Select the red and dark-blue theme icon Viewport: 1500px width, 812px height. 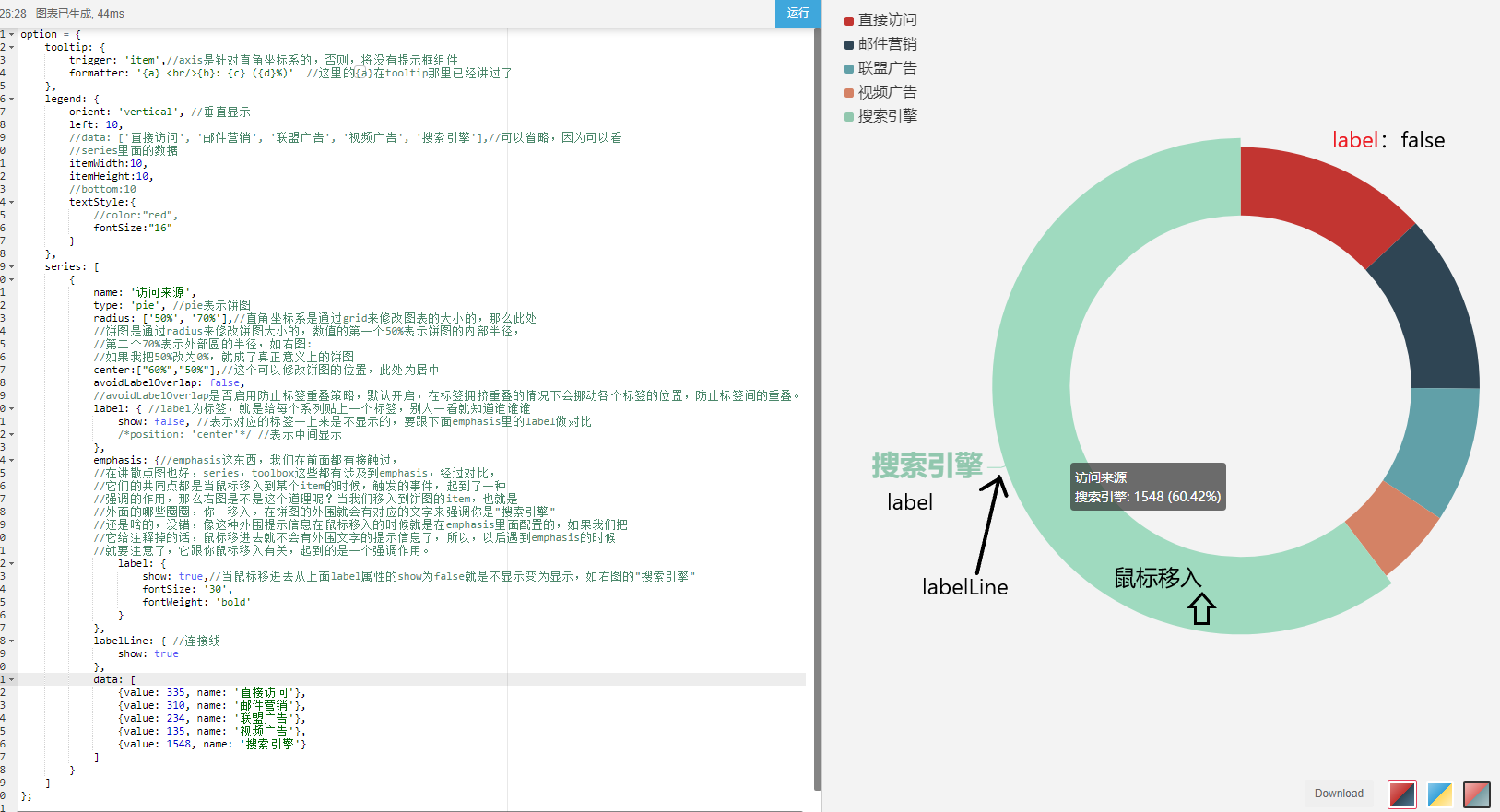point(1402,794)
